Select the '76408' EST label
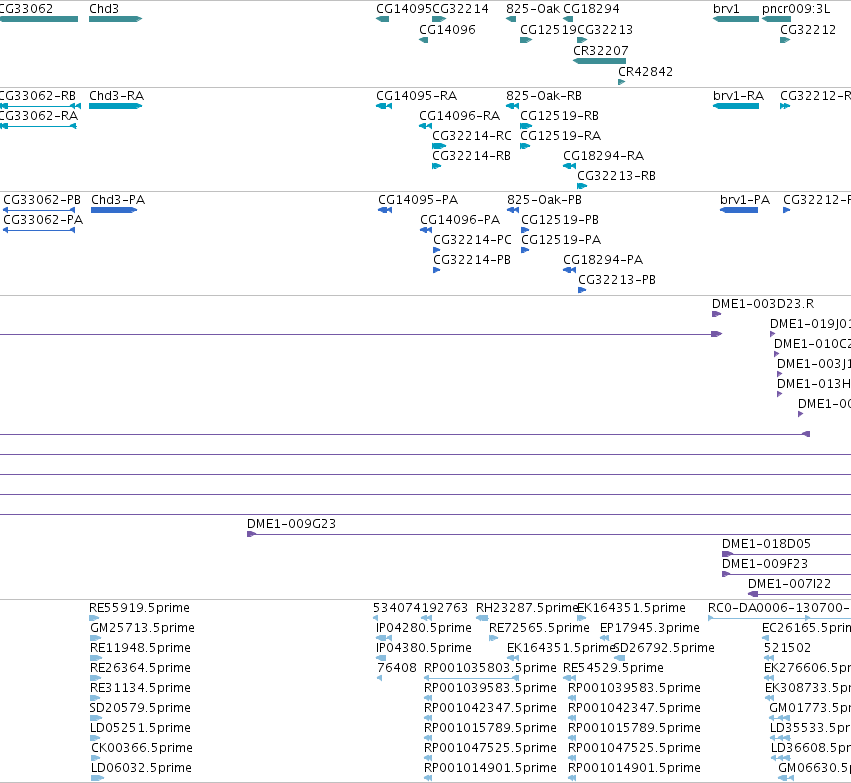The width and height of the screenshot is (851, 783). point(397,669)
